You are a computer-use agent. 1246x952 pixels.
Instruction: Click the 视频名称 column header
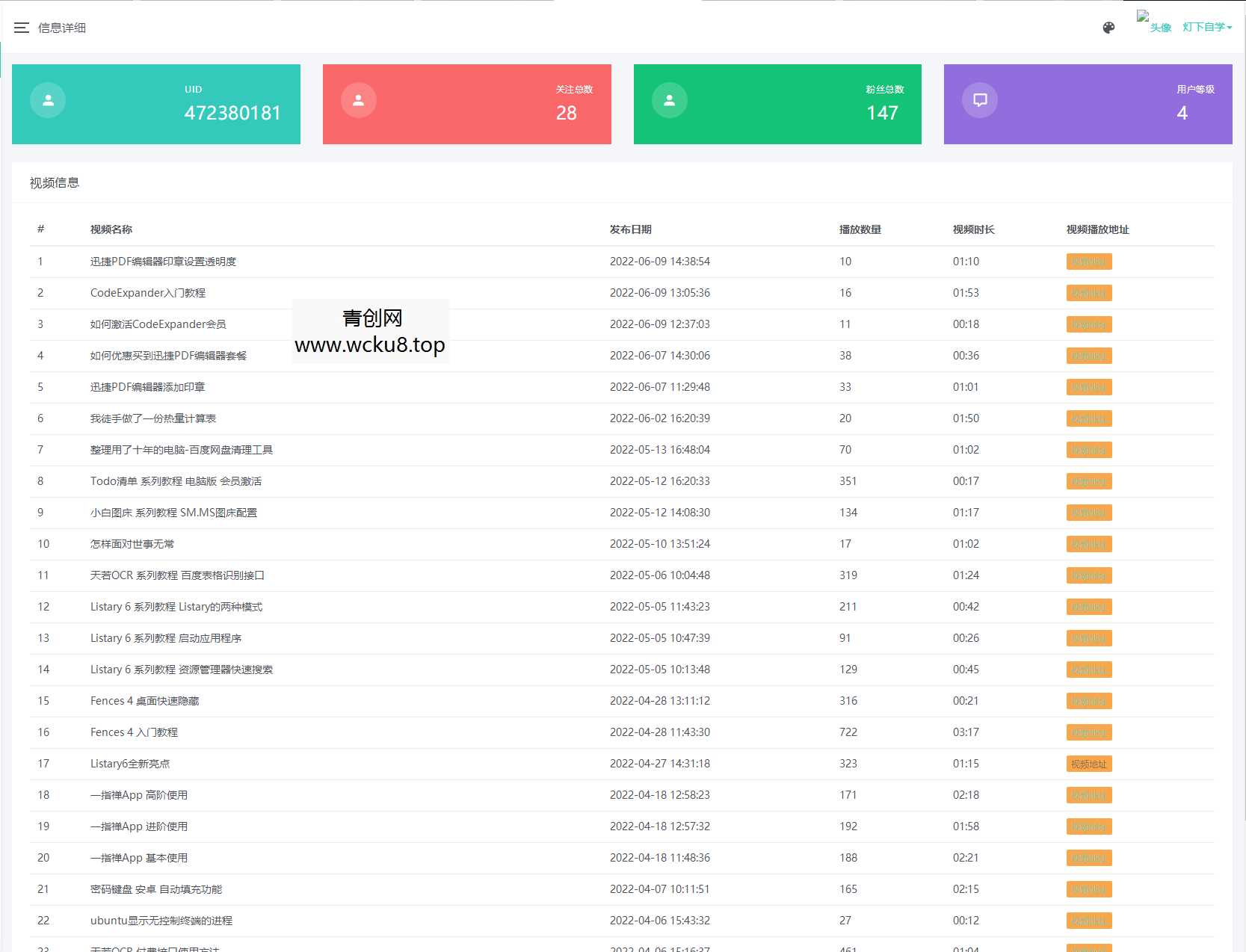tap(111, 229)
